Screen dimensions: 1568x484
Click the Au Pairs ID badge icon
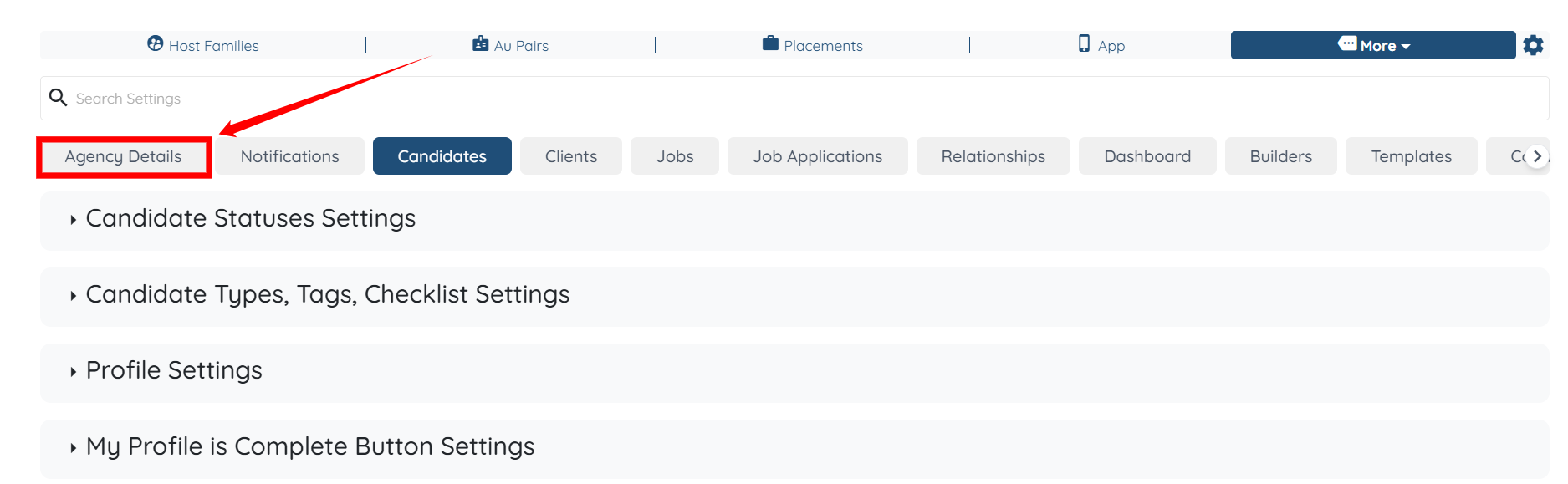pyautogui.click(x=480, y=43)
